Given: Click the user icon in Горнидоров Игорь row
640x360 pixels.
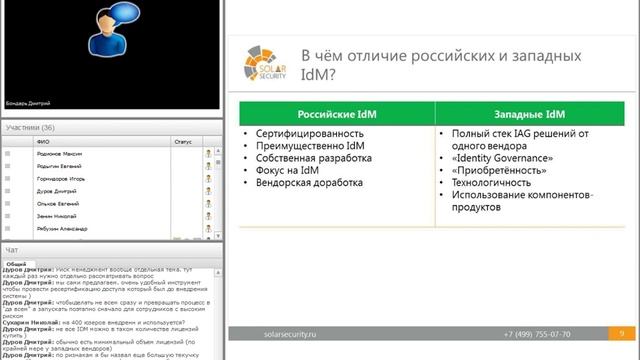Looking at the screenshot, I should click(209, 179).
